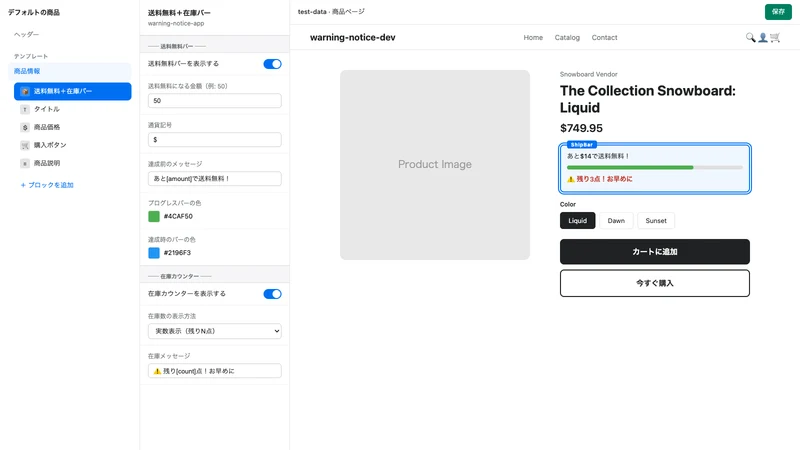Screen dimensions: 800x450
Task: Click ＋ブロックを追加 link
Action: [47, 185]
